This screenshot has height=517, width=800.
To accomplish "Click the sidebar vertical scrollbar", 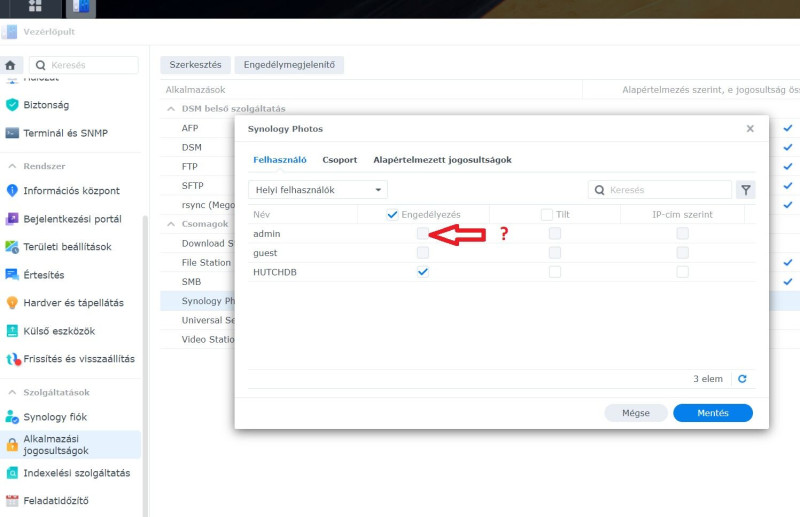I will pos(145,366).
